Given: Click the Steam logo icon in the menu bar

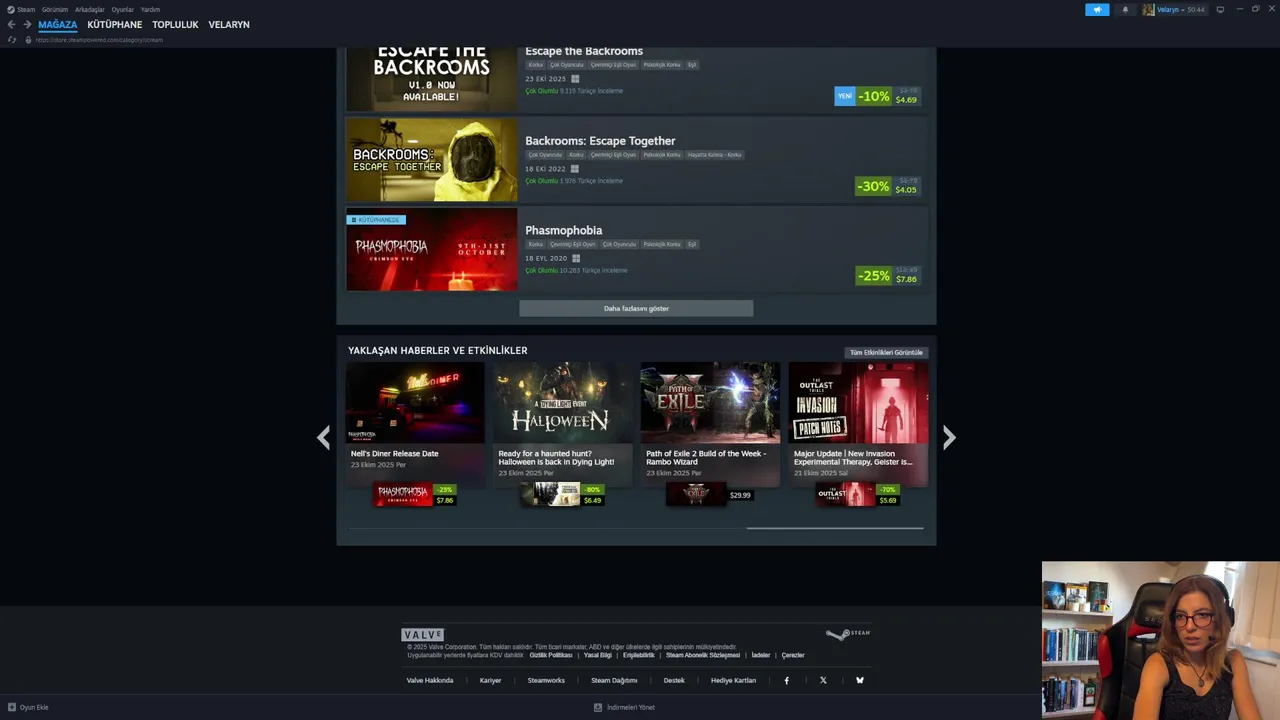Looking at the screenshot, I should tap(11, 9).
